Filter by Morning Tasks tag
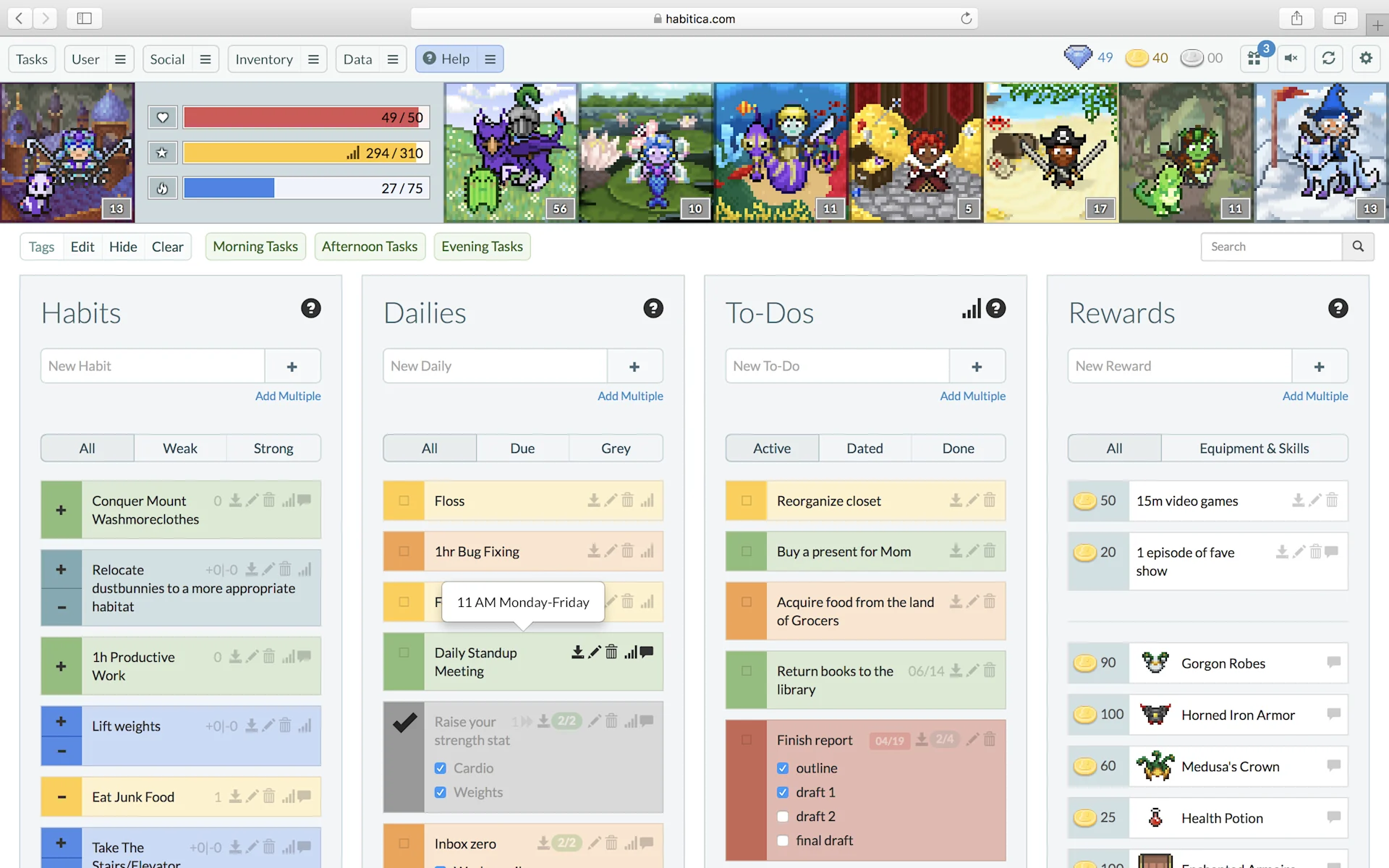The image size is (1389, 868). (x=255, y=247)
